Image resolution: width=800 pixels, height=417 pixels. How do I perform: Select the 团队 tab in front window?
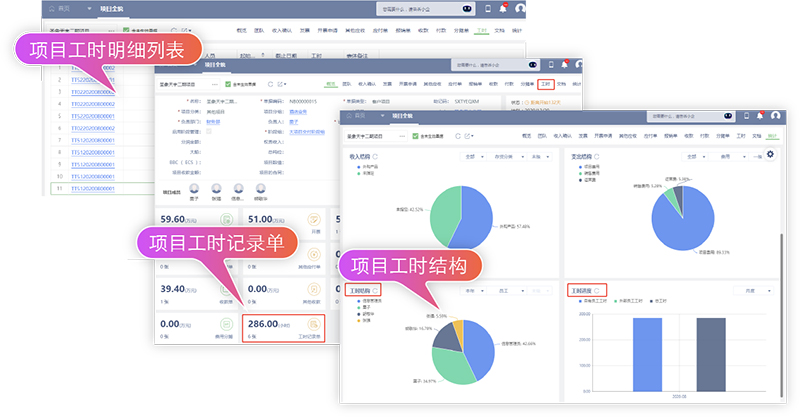tap(542, 136)
